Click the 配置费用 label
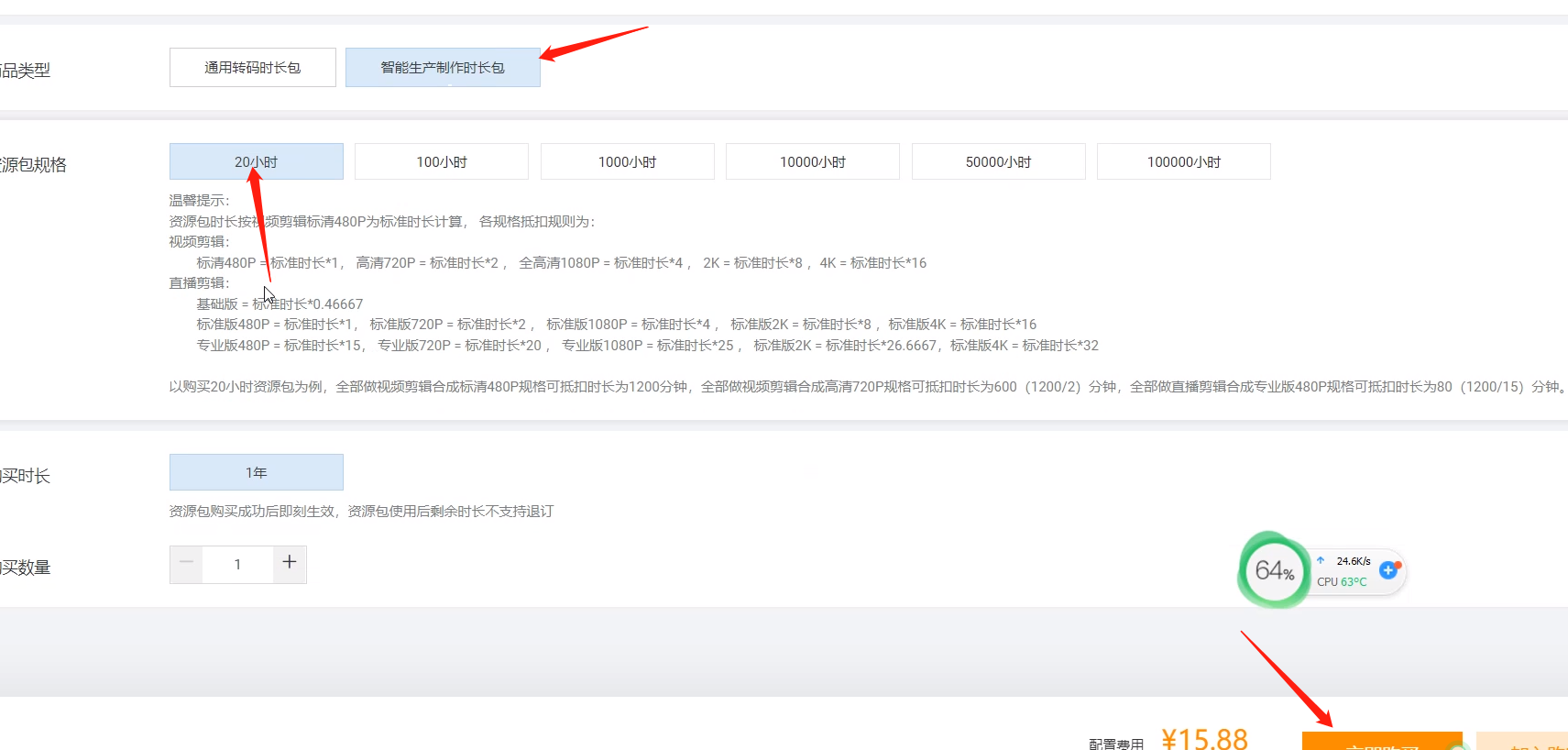 click(1116, 744)
